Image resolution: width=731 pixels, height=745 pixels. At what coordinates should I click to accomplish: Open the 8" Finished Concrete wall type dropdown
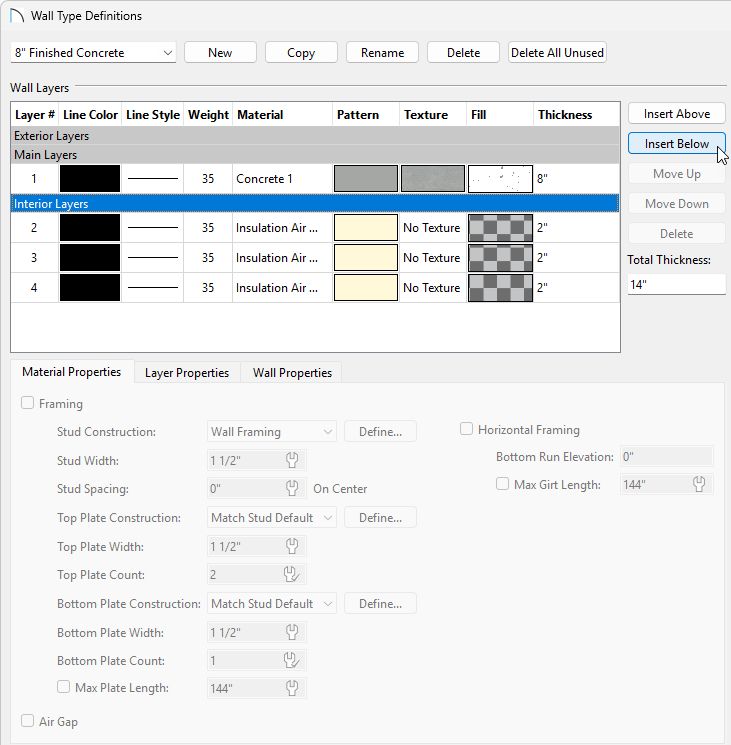tap(94, 52)
